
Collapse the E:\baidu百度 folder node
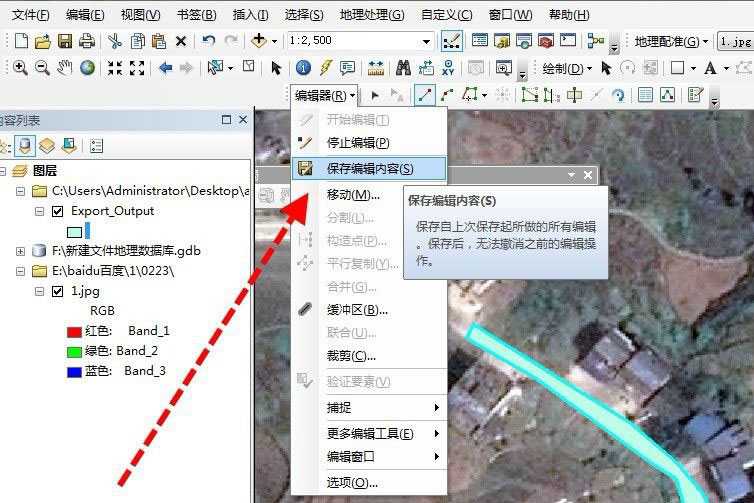tap(20, 271)
